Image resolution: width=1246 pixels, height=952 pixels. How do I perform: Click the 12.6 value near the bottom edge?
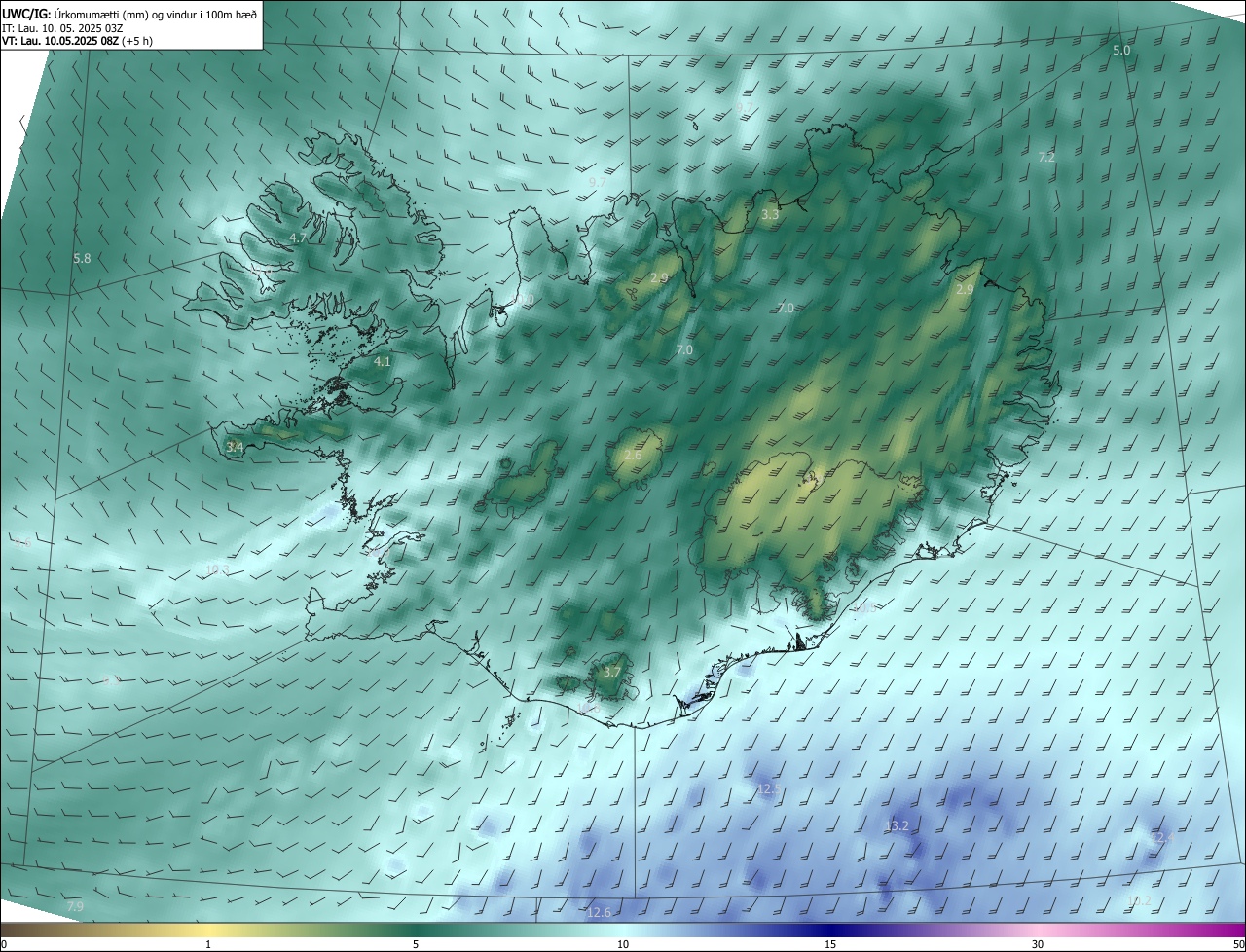point(600,913)
